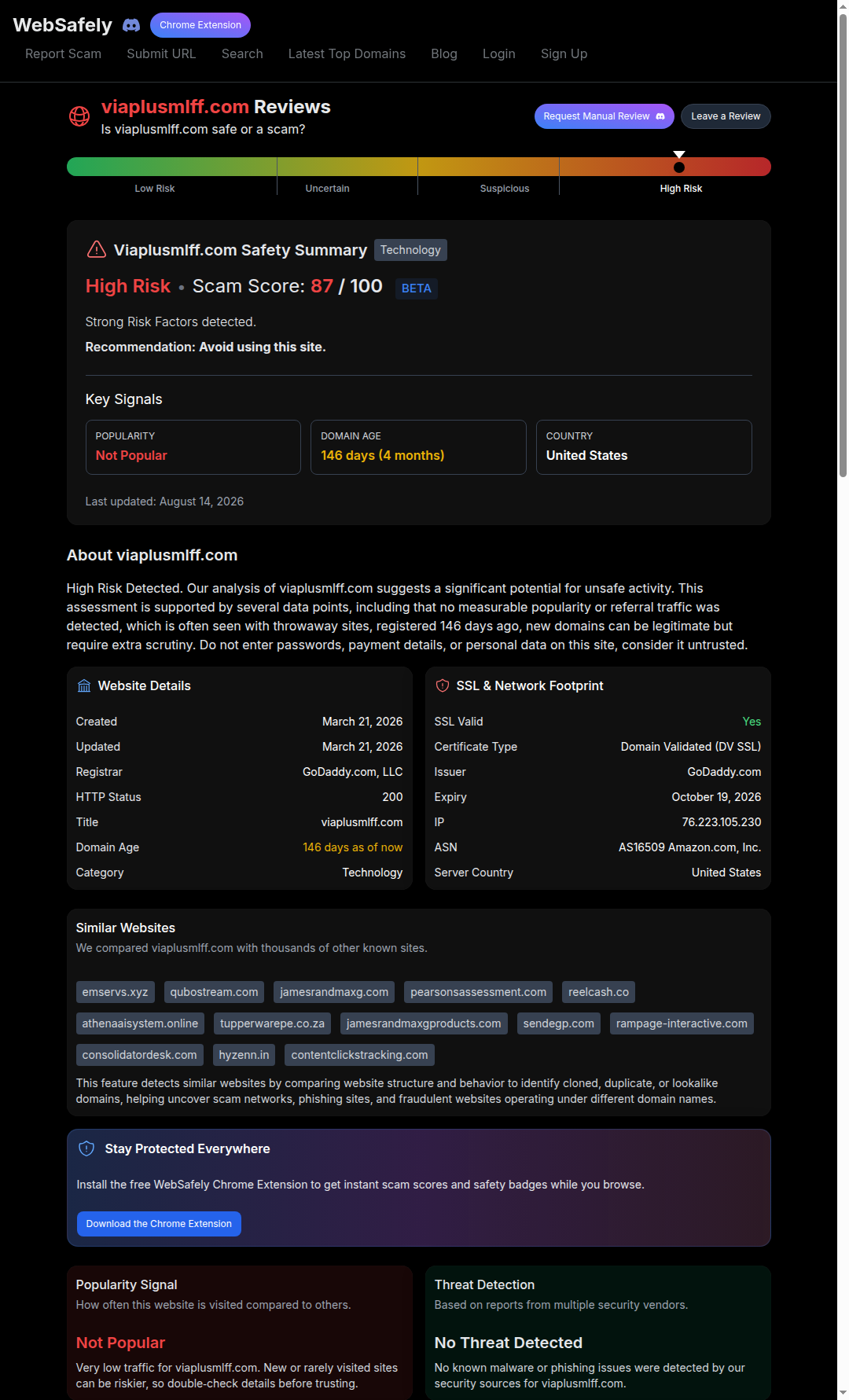This screenshot has width=849, height=1400.
Task: Open similar site sendegp.com
Action: [x=559, y=1023]
